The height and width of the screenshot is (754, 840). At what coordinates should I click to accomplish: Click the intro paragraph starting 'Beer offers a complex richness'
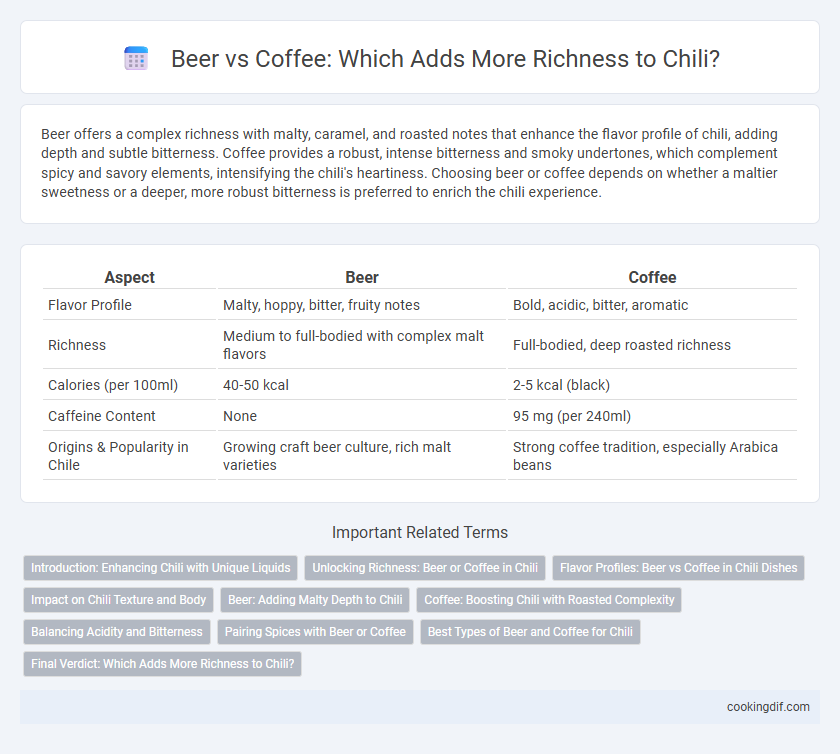click(x=409, y=163)
